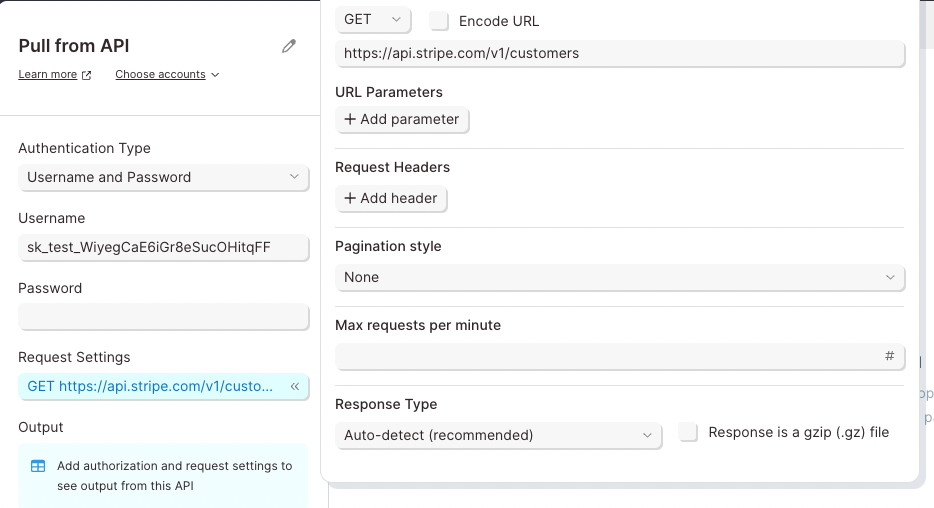Click the pencil edit icon beside the title
934x508 pixels.
point(289,46)
